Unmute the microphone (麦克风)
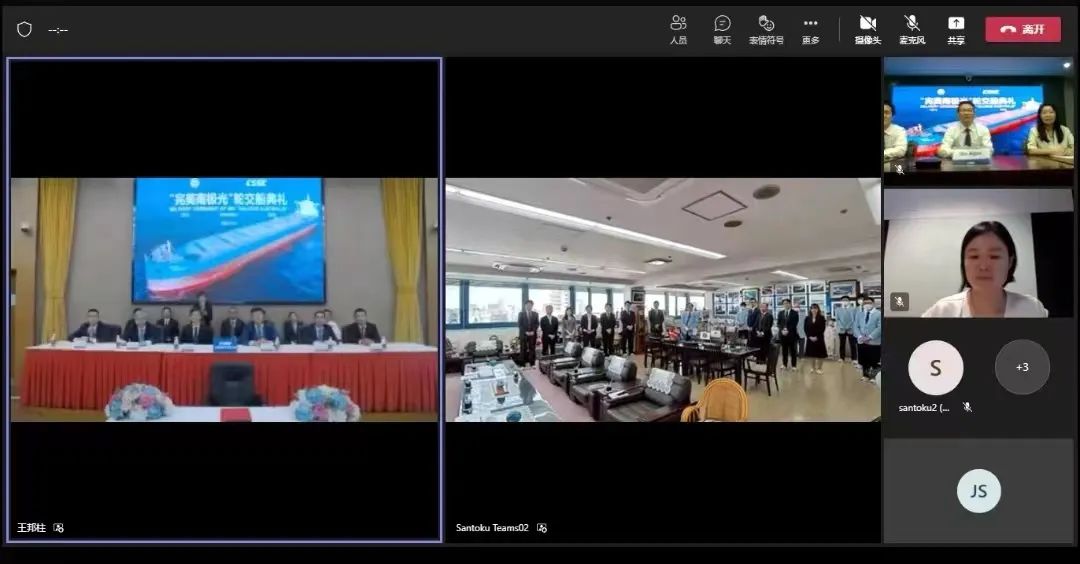 pos(912,28)
